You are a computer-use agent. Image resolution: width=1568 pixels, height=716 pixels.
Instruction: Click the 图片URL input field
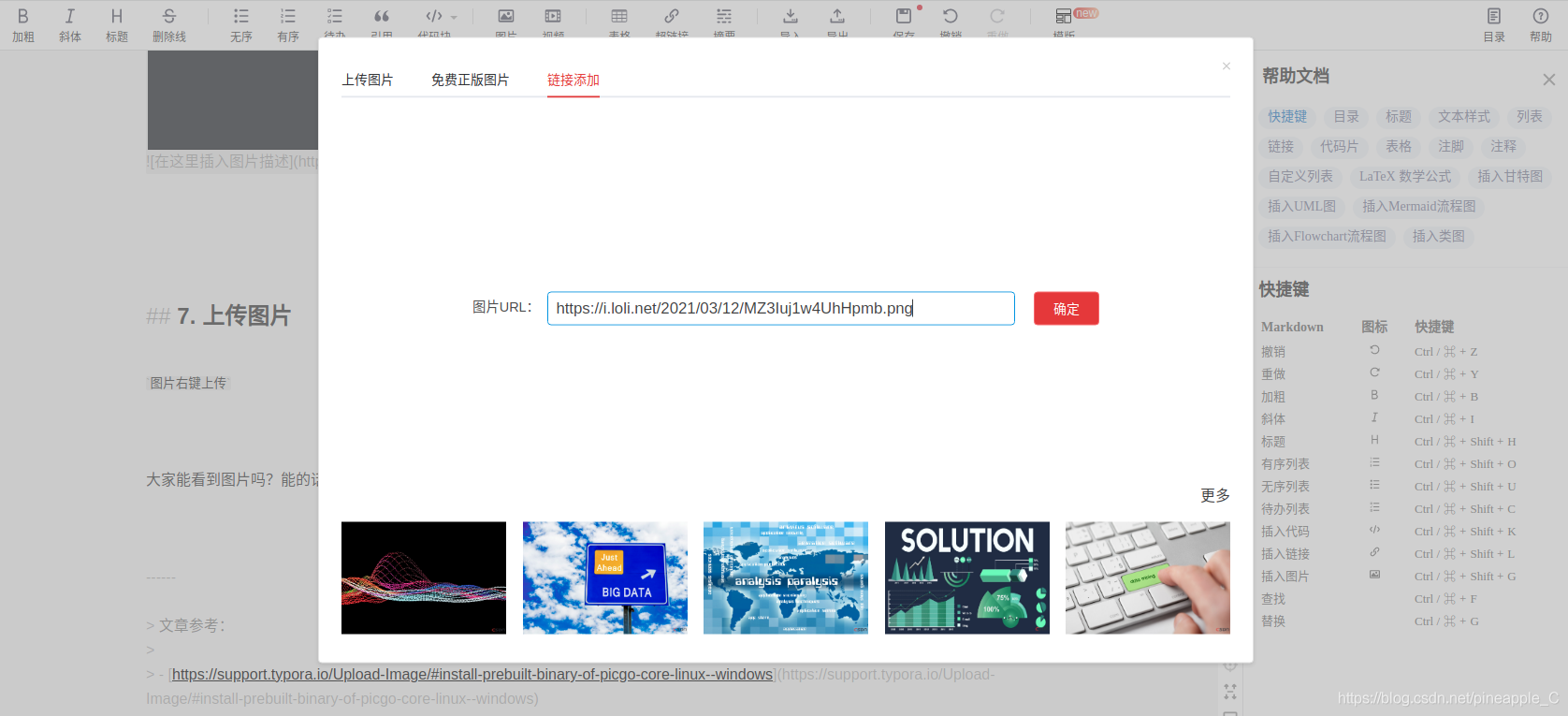click(x=781, y=308)
